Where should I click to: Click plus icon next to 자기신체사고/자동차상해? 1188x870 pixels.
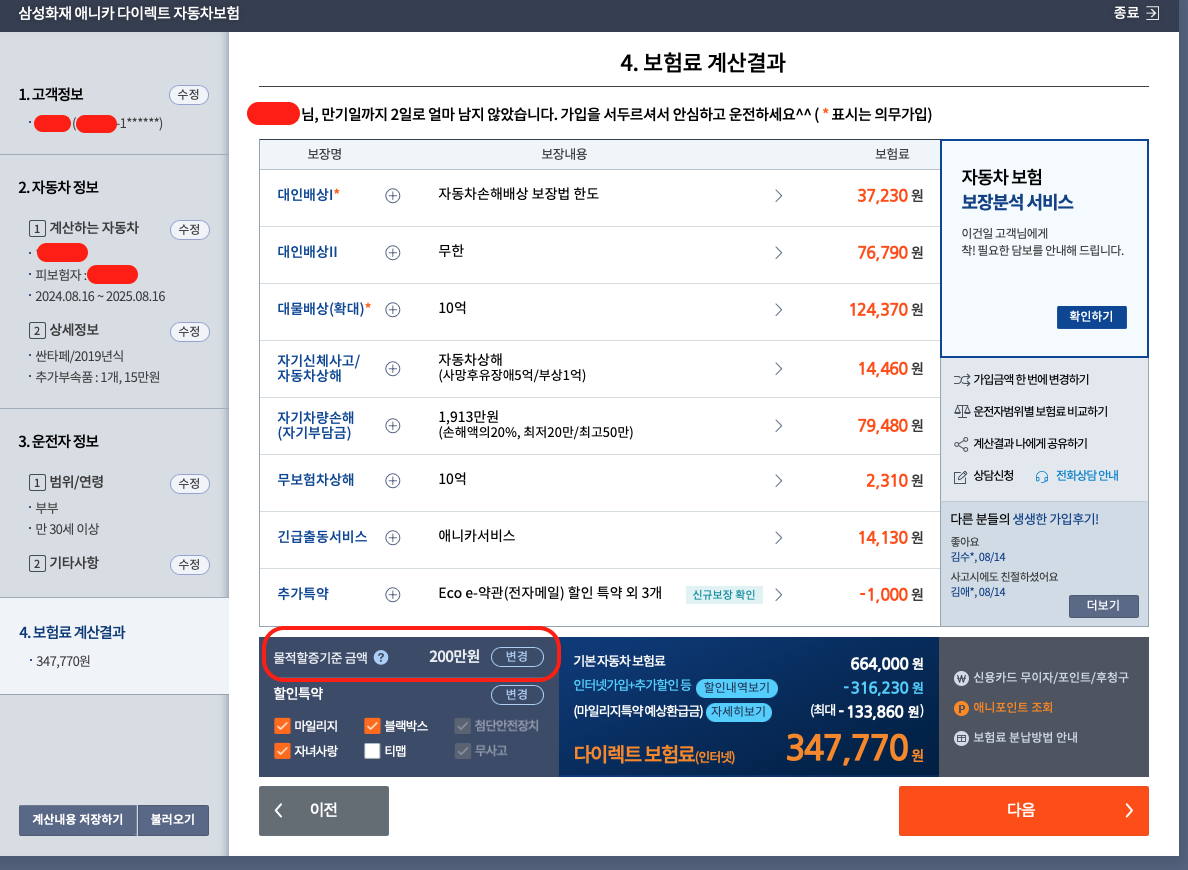(392, 368)
